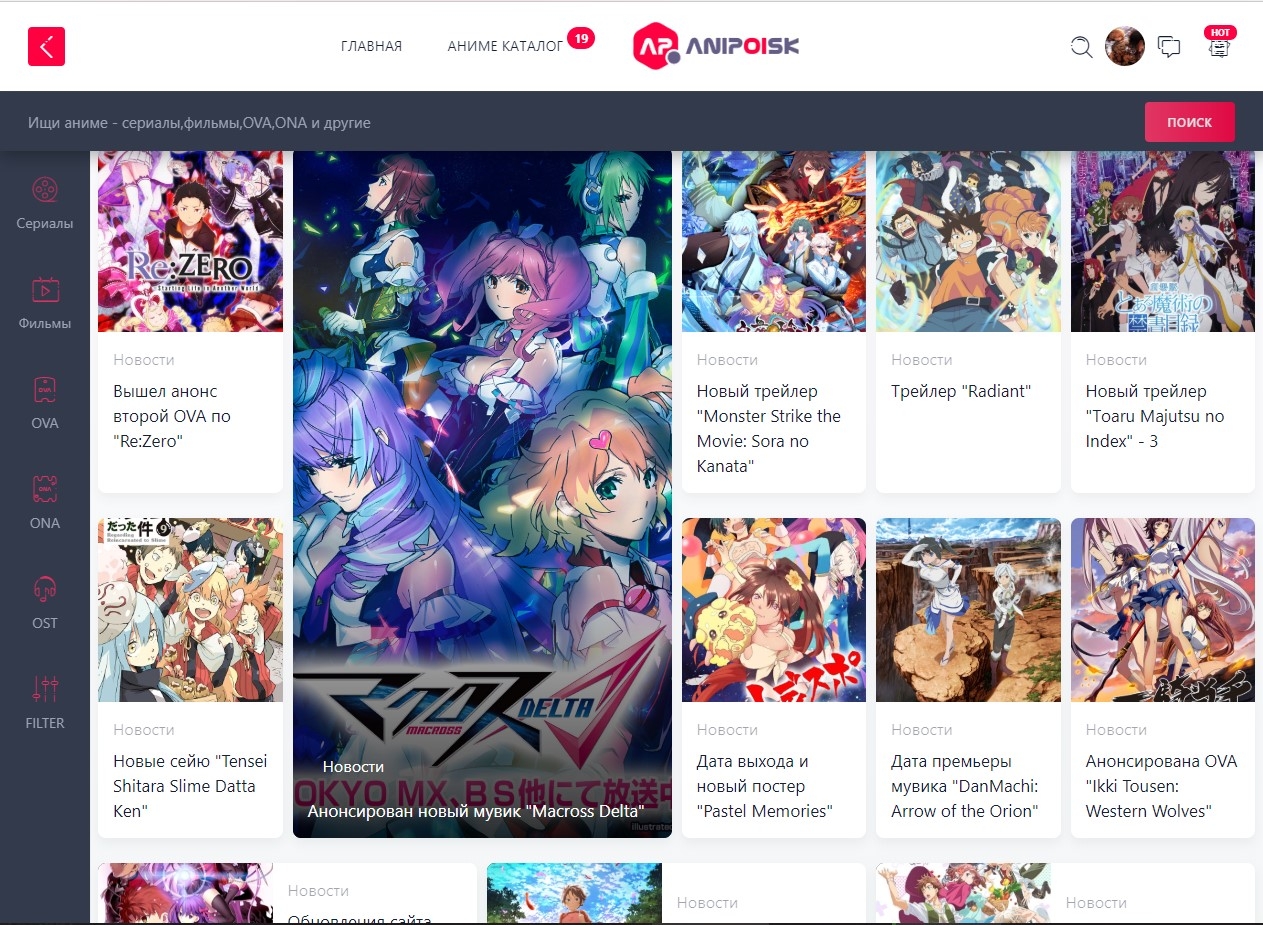Click the Сериалы sidebar label
Screen dimensions: 1263x925
tap(45, 223)
